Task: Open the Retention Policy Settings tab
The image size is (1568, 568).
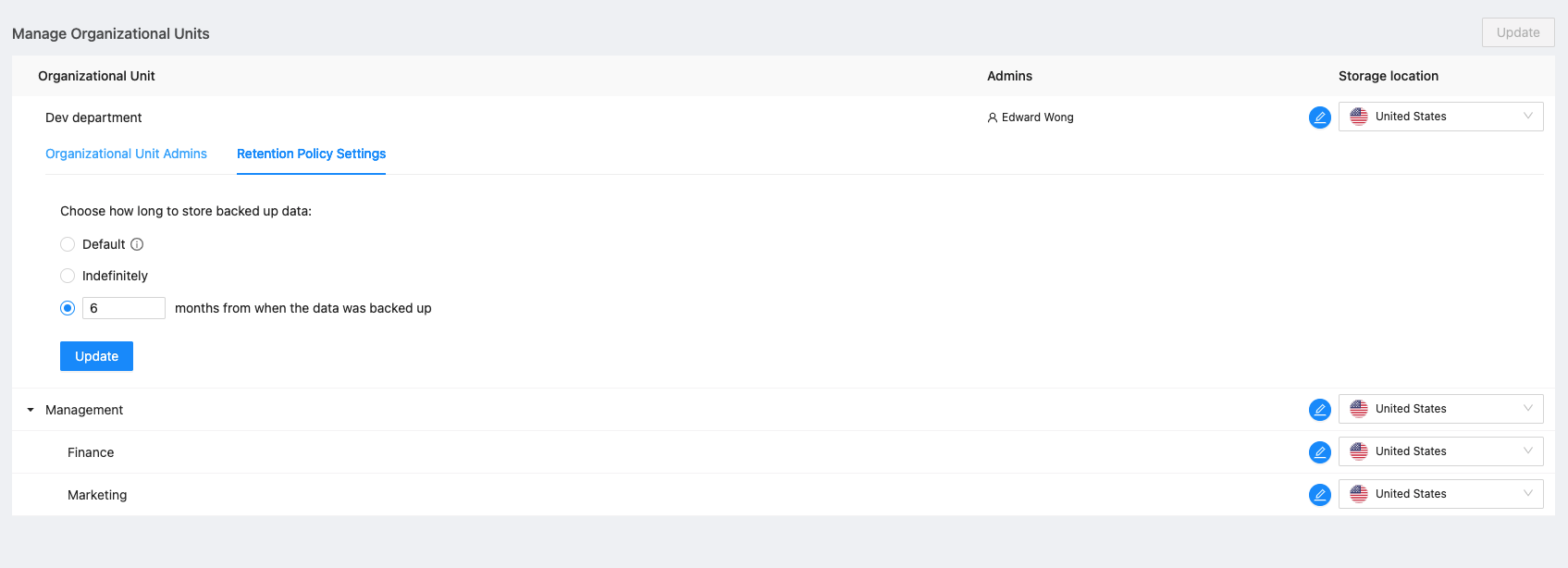Action: click(311, 154)
